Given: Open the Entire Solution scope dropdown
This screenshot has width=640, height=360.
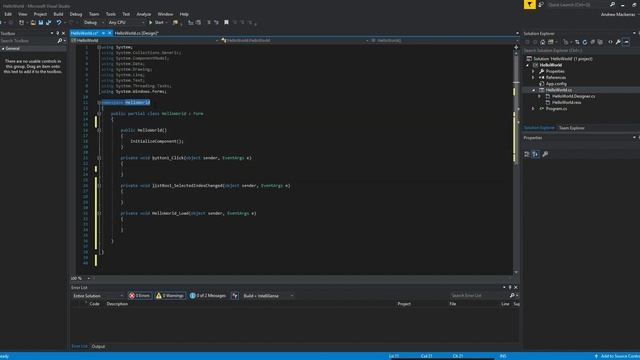Looking at the screenshot, I should 98,296.
